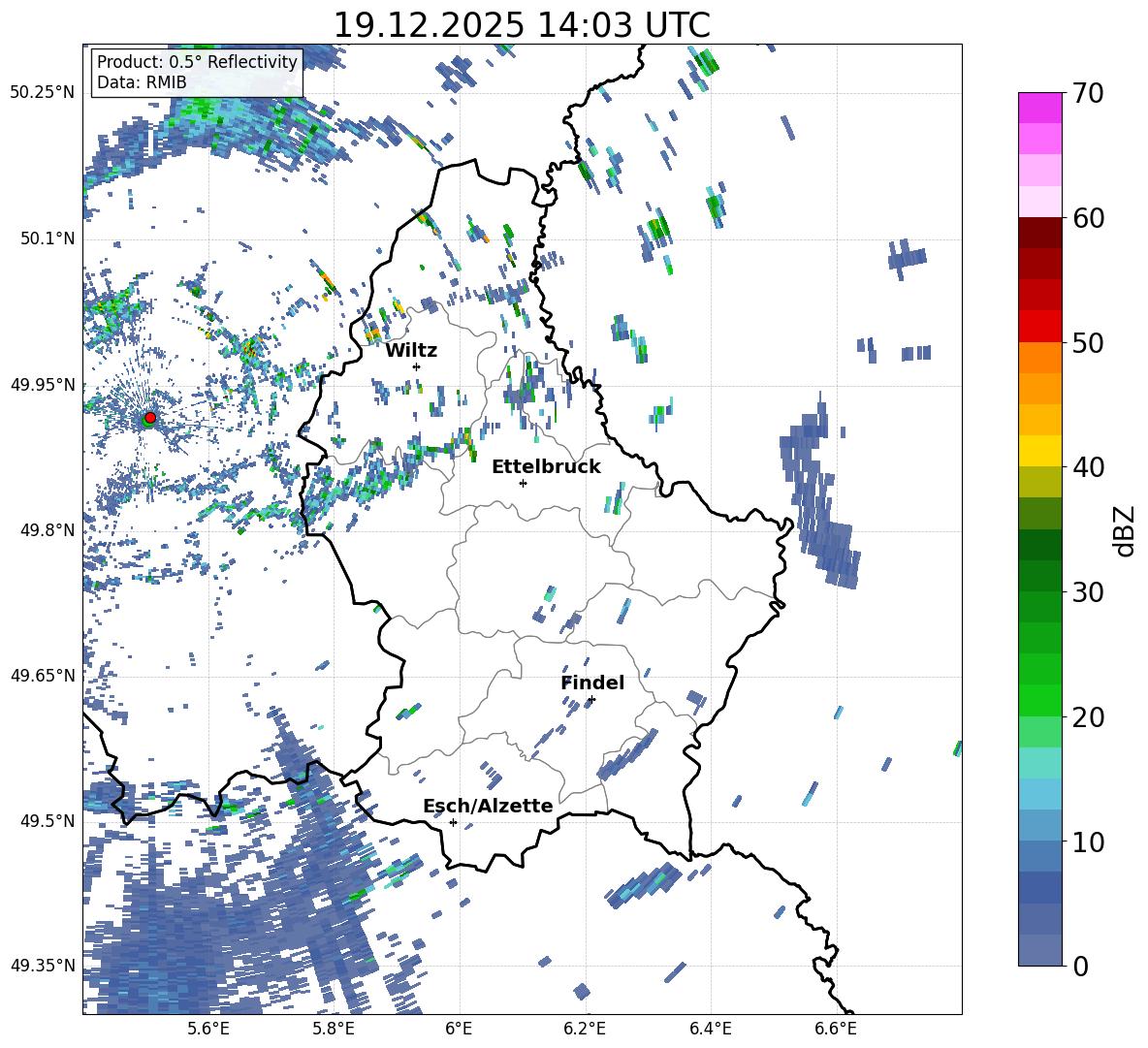This screenshot has height=1048, width=1148.
Task: Click the longitude label 6.2°E
Action: 585,1029
